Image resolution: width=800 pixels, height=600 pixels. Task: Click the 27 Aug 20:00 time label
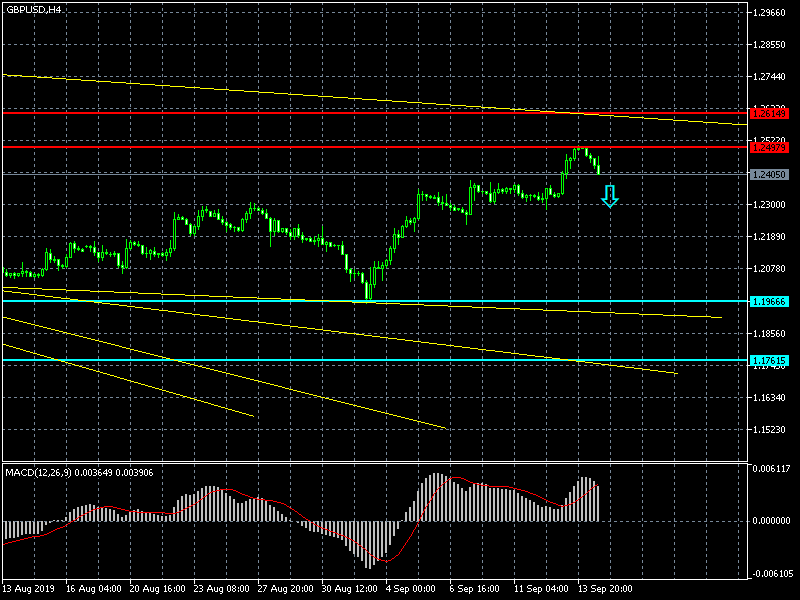click(x=286, y=589)
